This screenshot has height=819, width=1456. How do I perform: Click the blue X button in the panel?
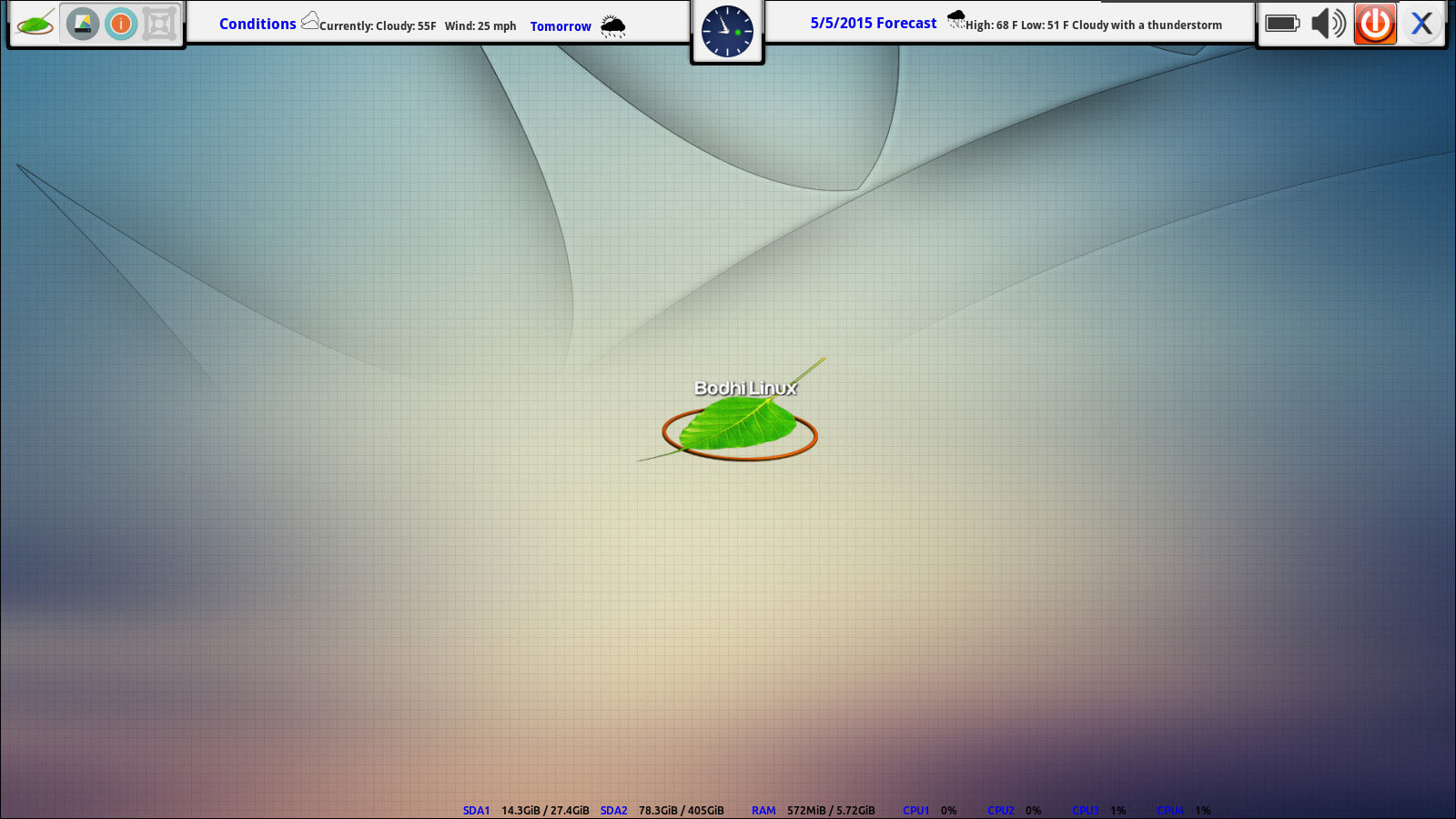[1421, 24]
